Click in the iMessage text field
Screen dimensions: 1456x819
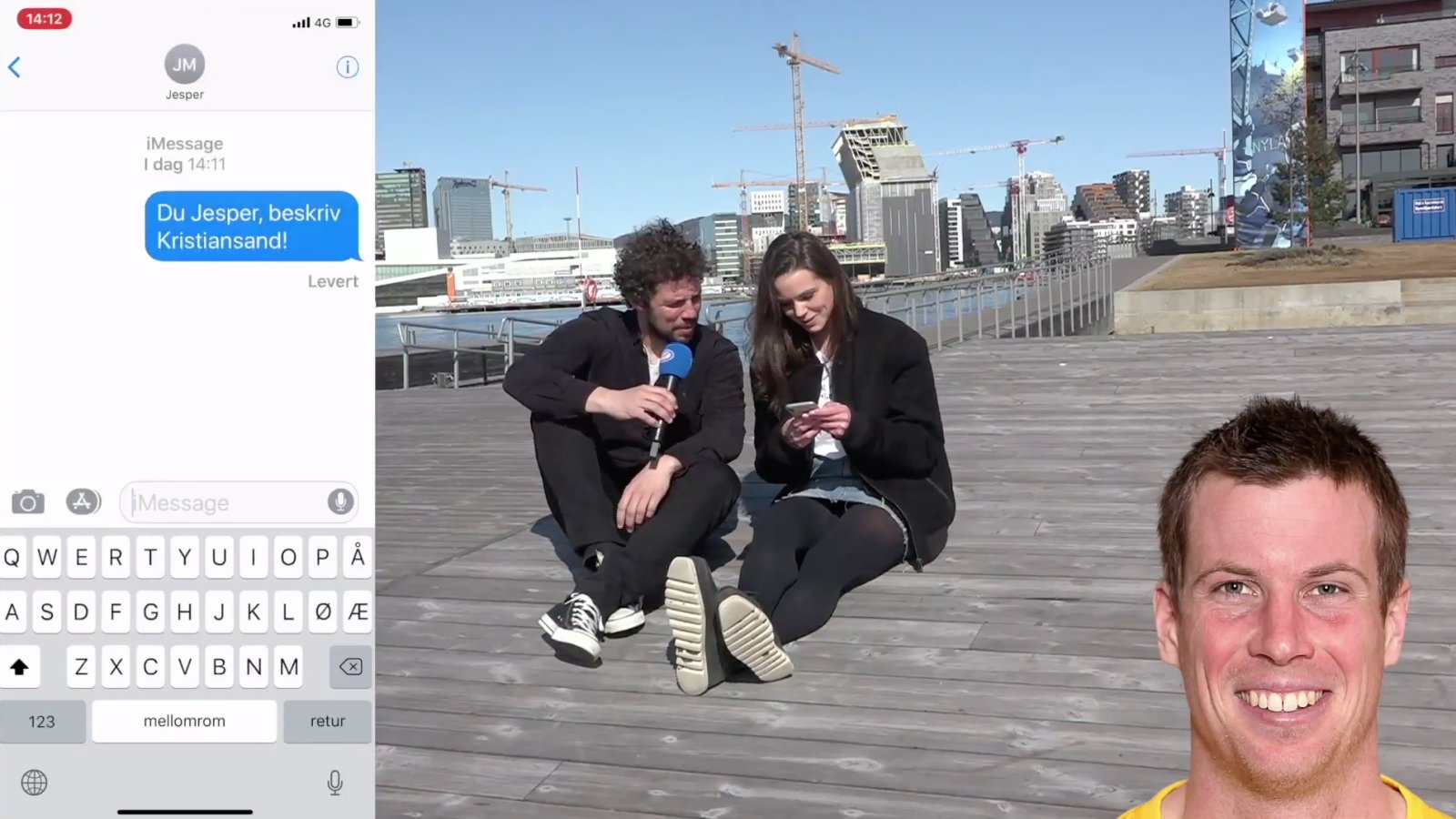tap(223, 502)
